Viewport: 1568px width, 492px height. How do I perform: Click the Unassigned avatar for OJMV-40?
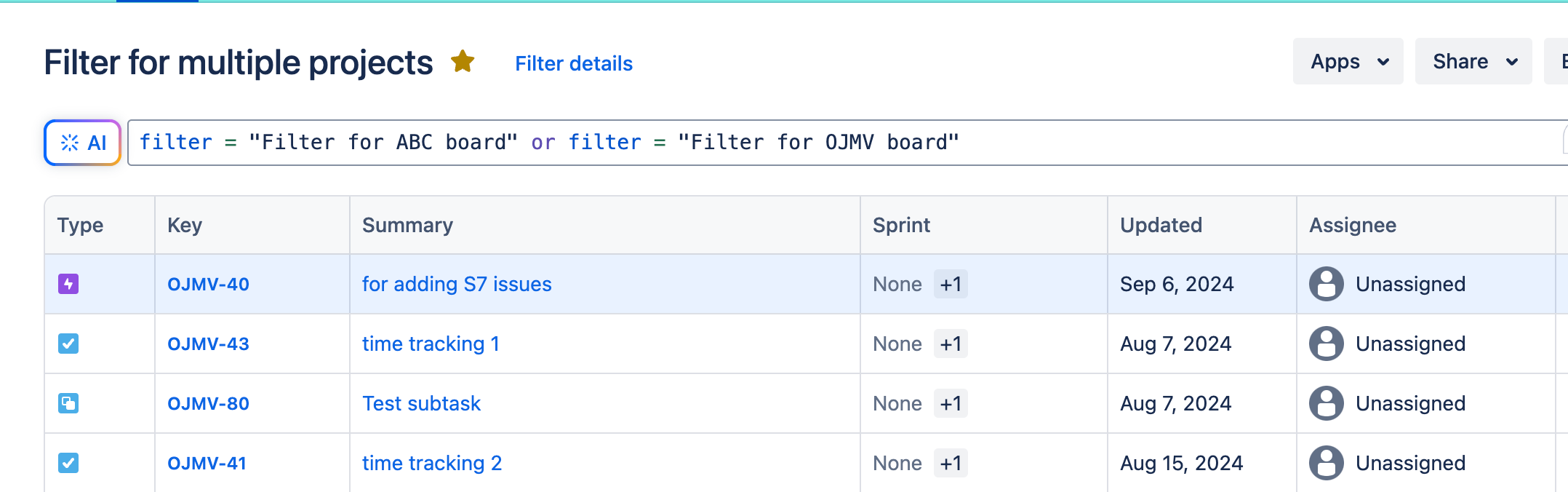pyautogui.click(x=1326, y=284)
